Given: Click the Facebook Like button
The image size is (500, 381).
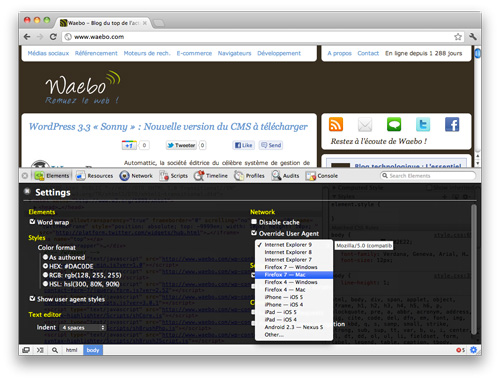Looking at the screenshot, I should click(x=244, y=145).
